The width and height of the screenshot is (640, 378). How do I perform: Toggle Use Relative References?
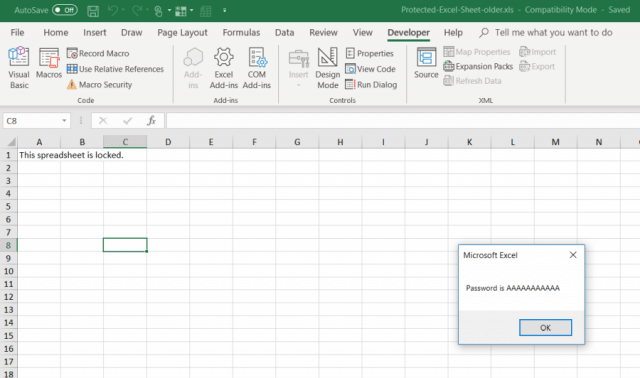point(115,69)
